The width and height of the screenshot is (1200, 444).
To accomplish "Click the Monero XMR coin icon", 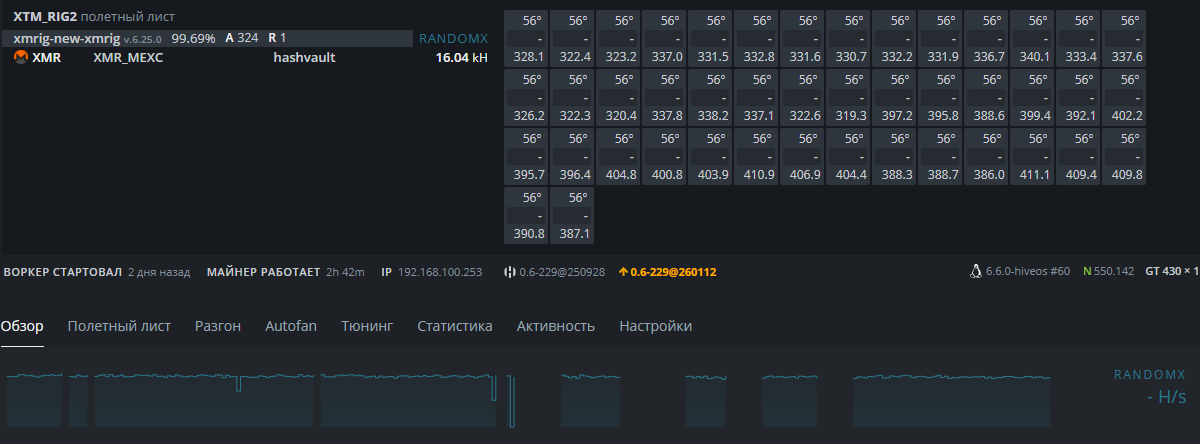I will pyautogui.click(x=20, y=58).
